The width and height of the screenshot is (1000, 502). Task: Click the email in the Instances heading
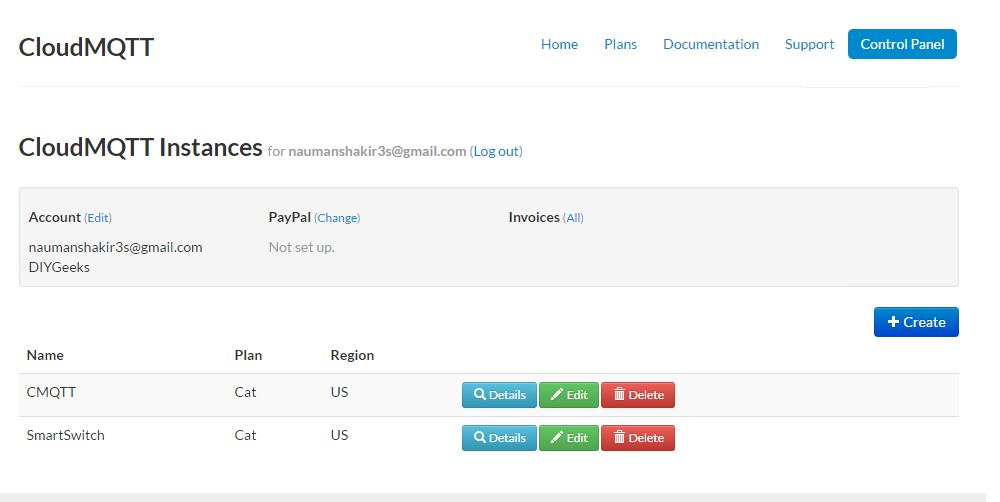coord(377,151)
